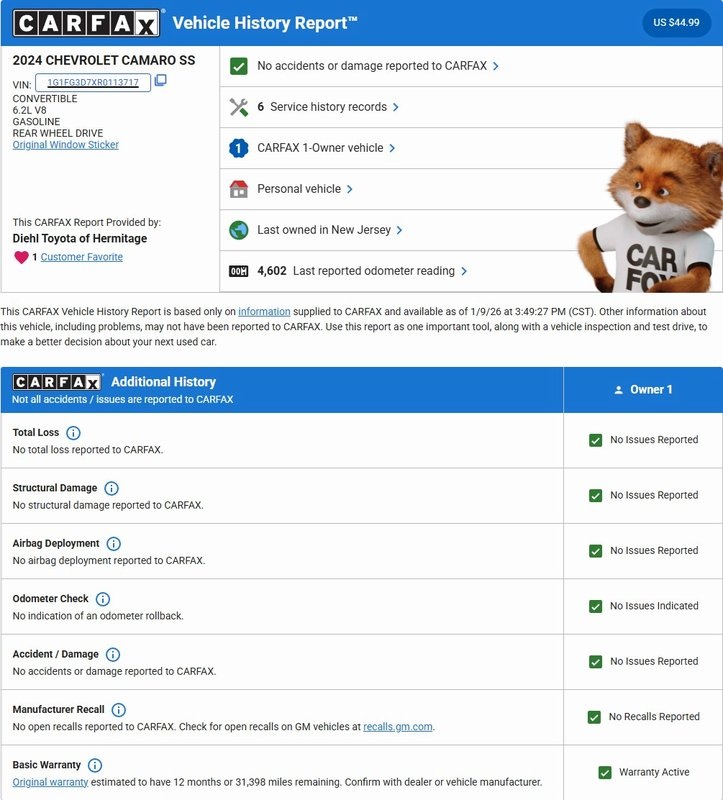
Task: Click the Warranty Active green checkmark
Action: tap(604, 772)
